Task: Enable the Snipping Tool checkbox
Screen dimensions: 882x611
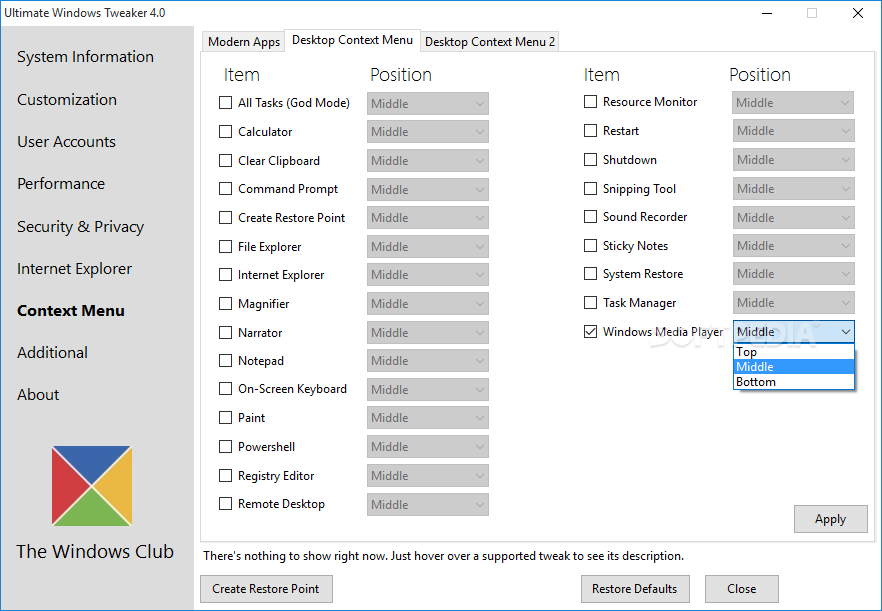Action: [591, 188]
